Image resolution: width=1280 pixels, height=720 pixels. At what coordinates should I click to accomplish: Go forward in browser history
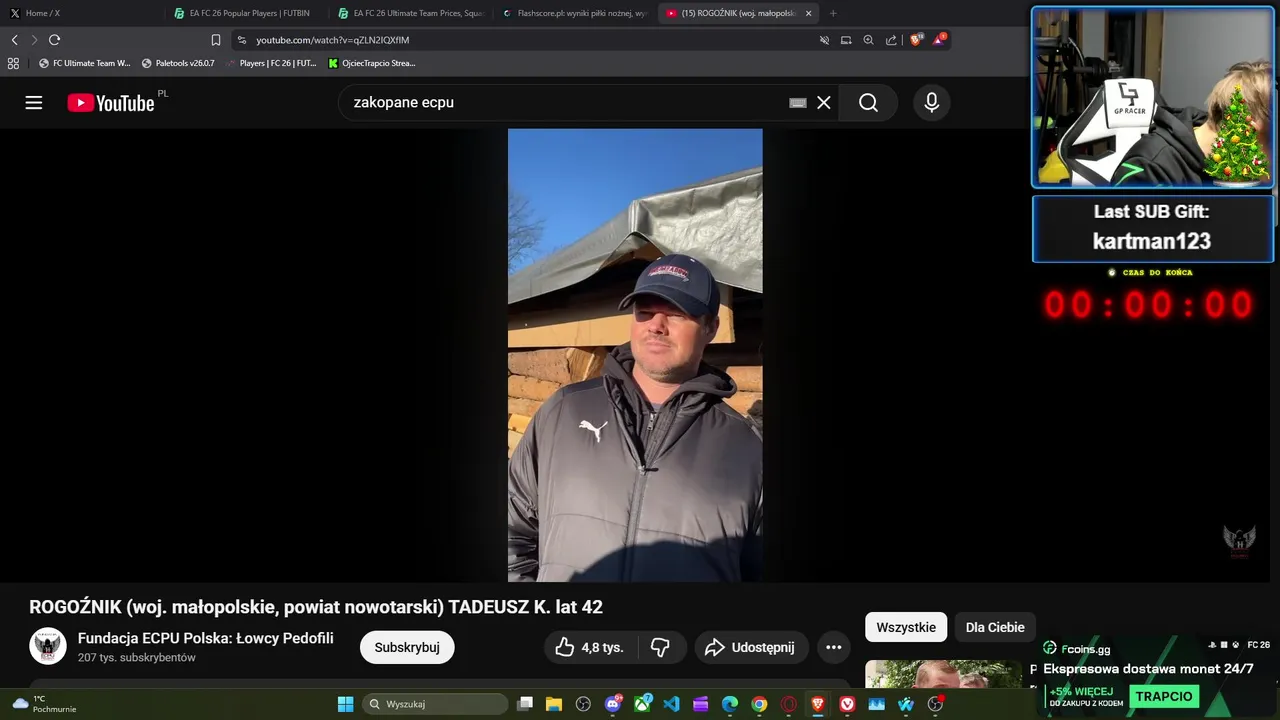tap(34, 40)
